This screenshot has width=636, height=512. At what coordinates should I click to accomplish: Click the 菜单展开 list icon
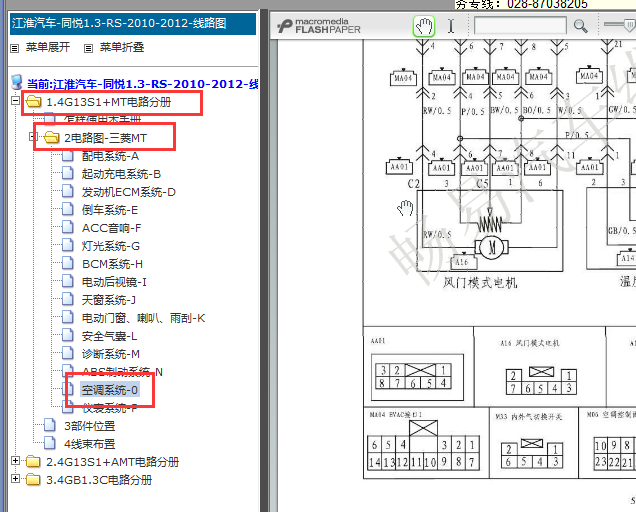[15, 48]
